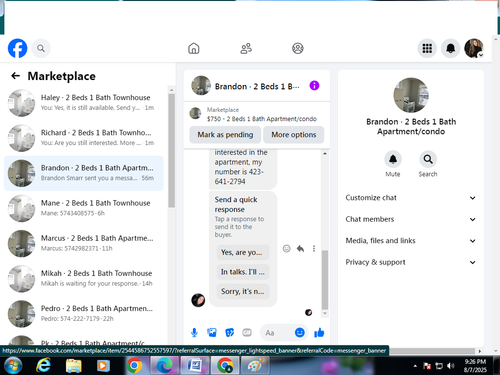Open the Friends icon in top navigation
Viewport: 500px width, 375px height.
point(246,48)
